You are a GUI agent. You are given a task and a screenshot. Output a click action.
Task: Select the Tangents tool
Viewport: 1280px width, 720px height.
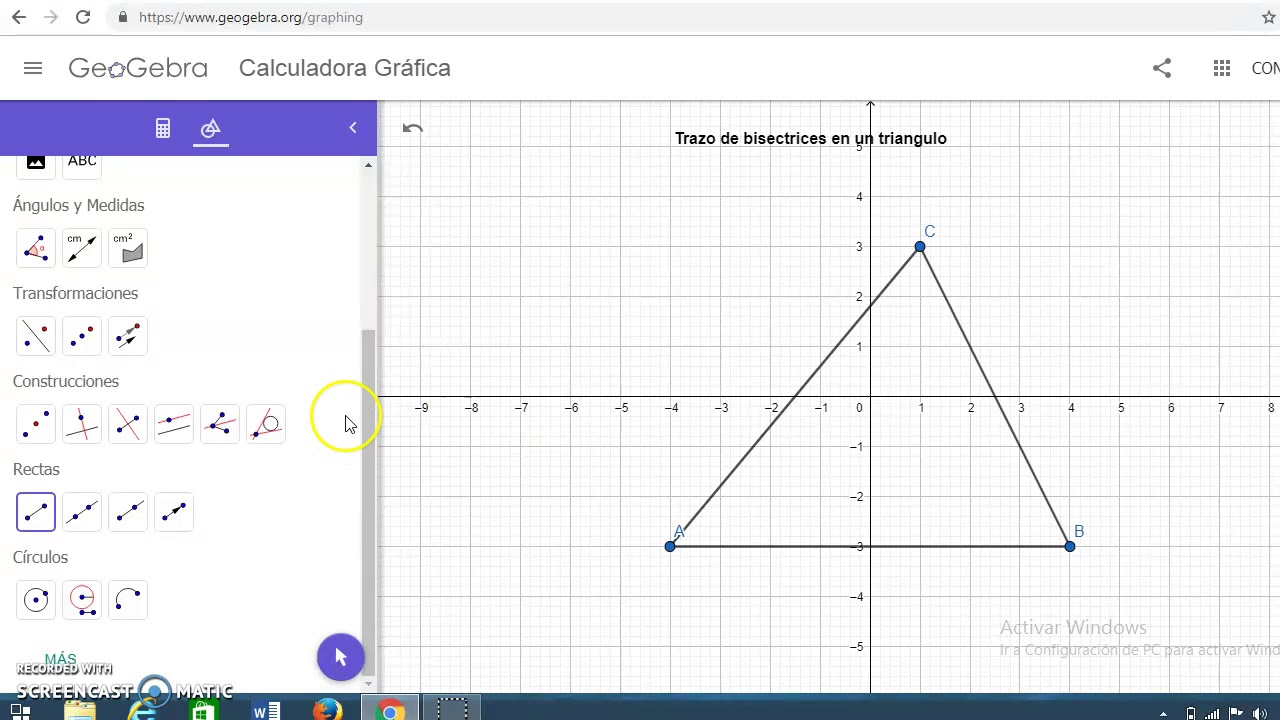[266, 424]
